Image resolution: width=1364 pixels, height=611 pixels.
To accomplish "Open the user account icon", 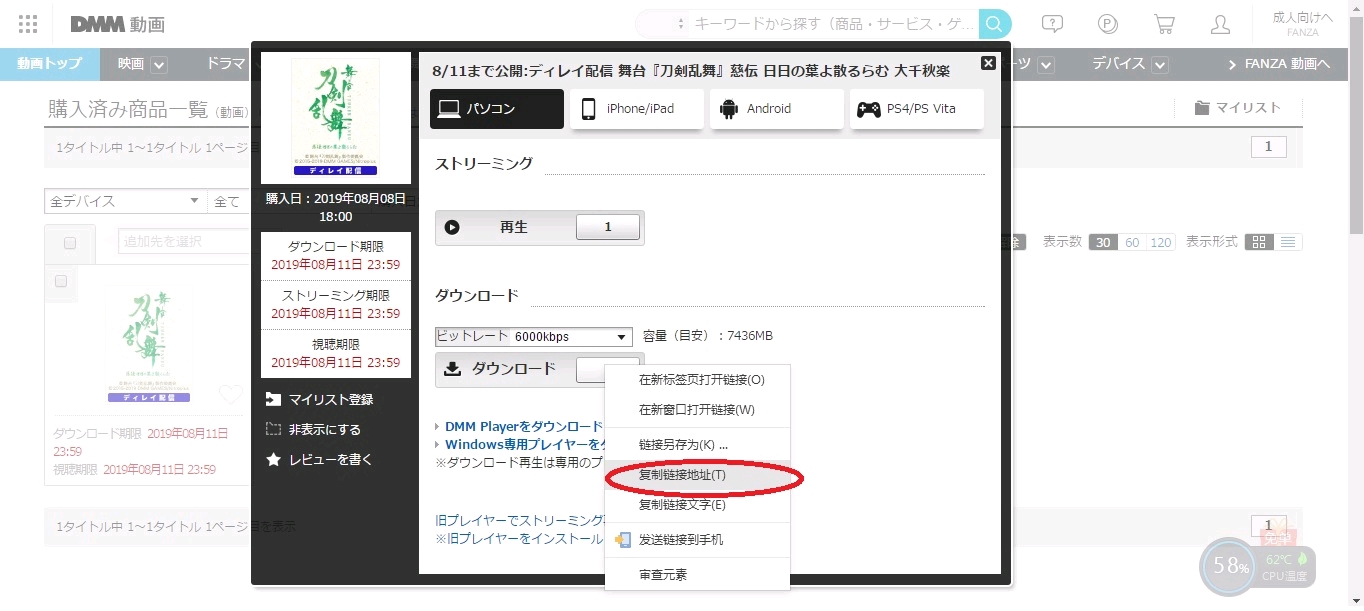I will (x=1220, y=24).
